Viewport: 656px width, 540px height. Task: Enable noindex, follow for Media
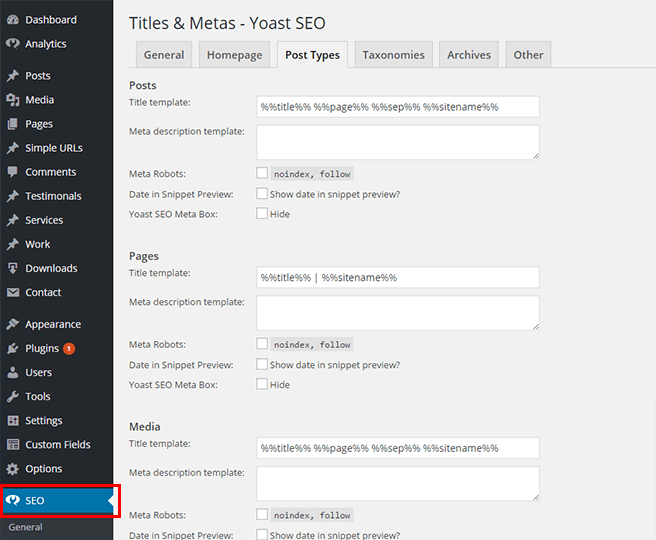pyautogui.click(x=262, y=514)
